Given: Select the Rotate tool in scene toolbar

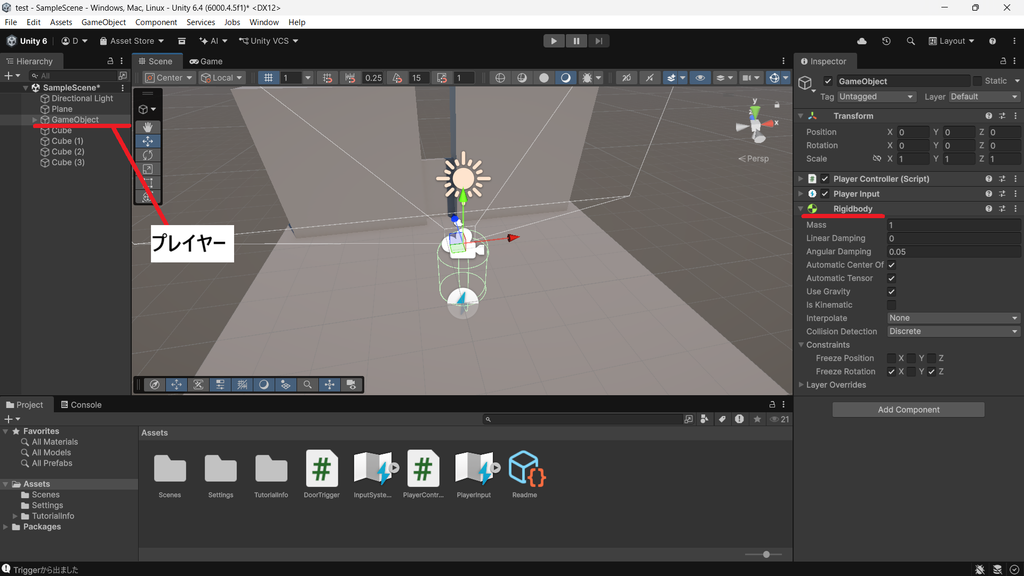Looking at the screenshot, I should tap(148, 155).
